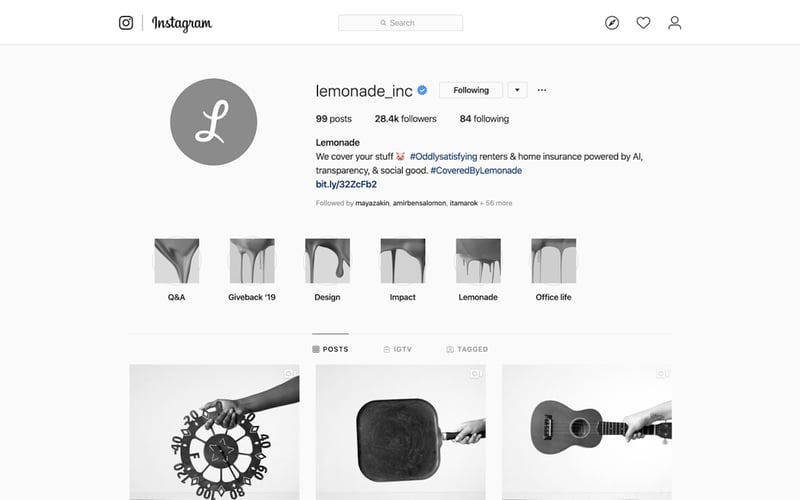
Task: Switch to the IGTV tab
Action: pos(397,349)
